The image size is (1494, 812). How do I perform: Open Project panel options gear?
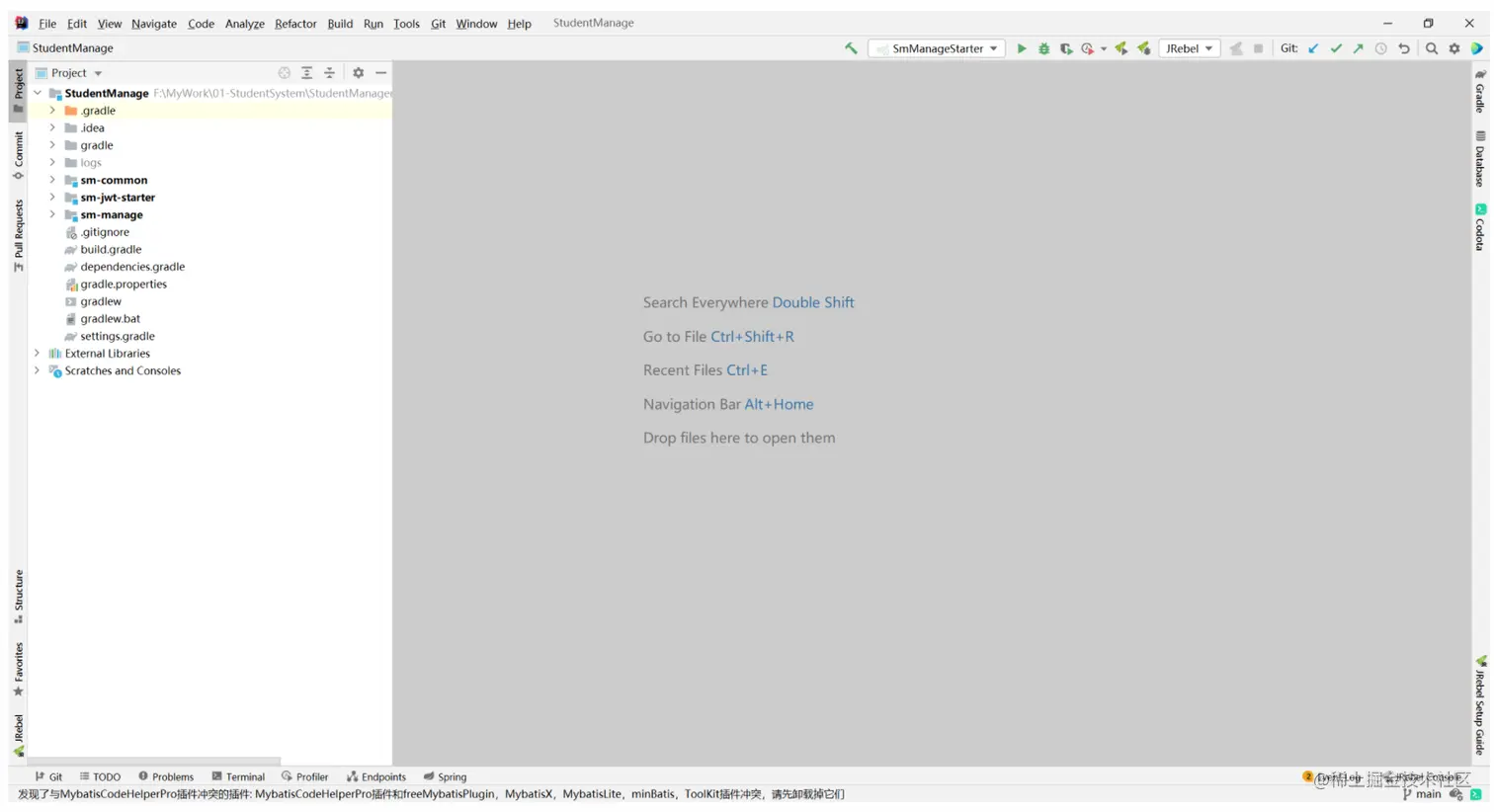(359, 73)
